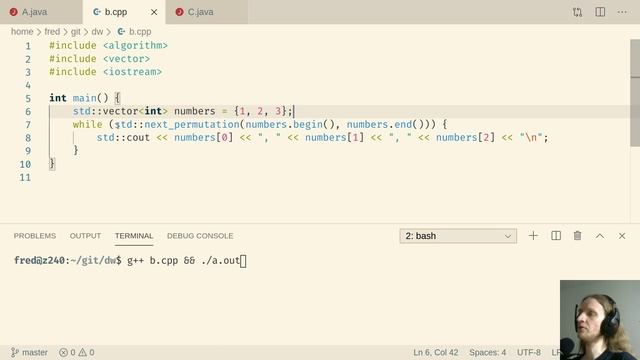Click the webcam overlay thumbnail
Screen dimensions: 640x360
point(600,320)
